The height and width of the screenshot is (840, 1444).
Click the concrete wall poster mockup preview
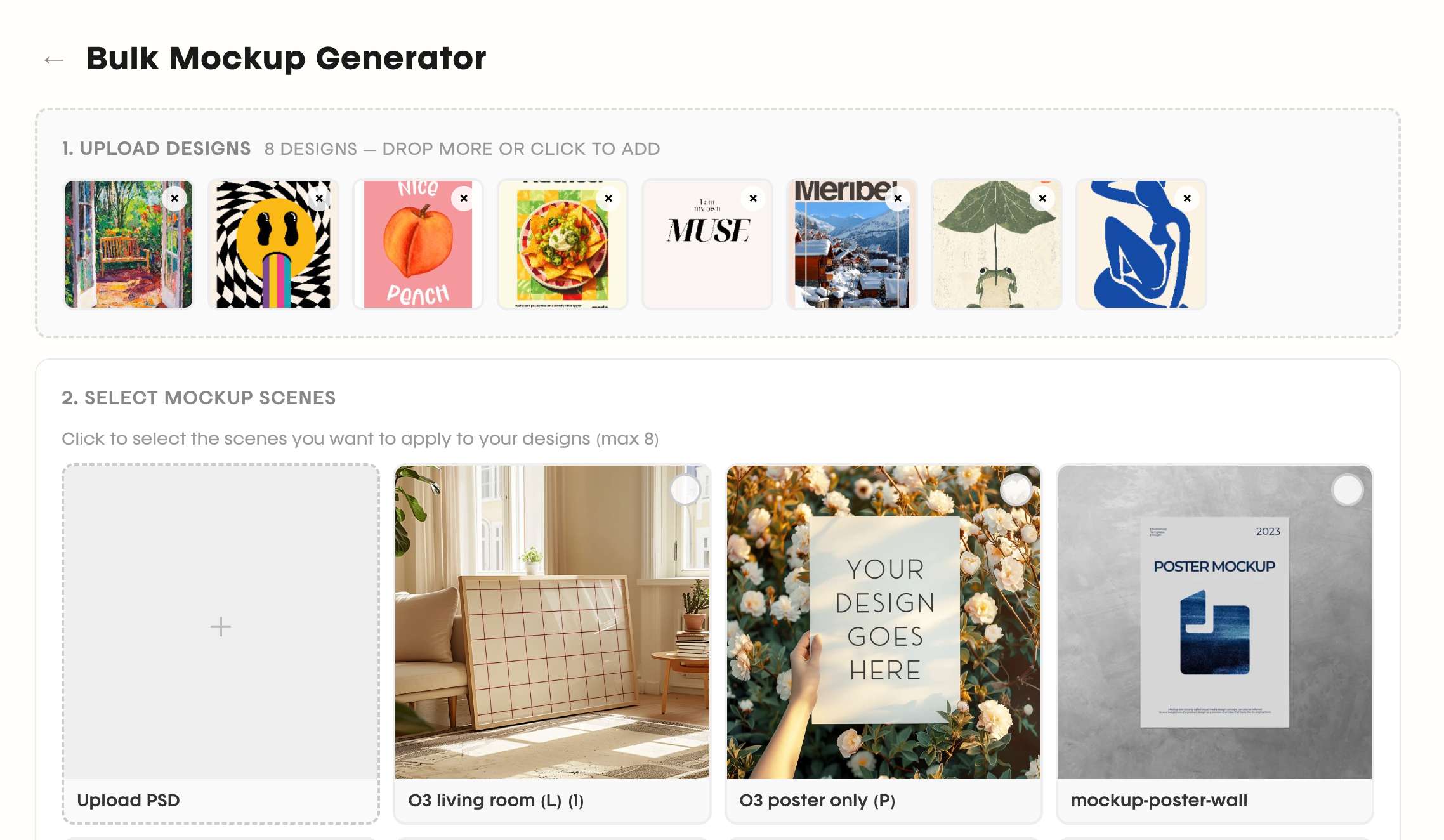click(1215, 622)
